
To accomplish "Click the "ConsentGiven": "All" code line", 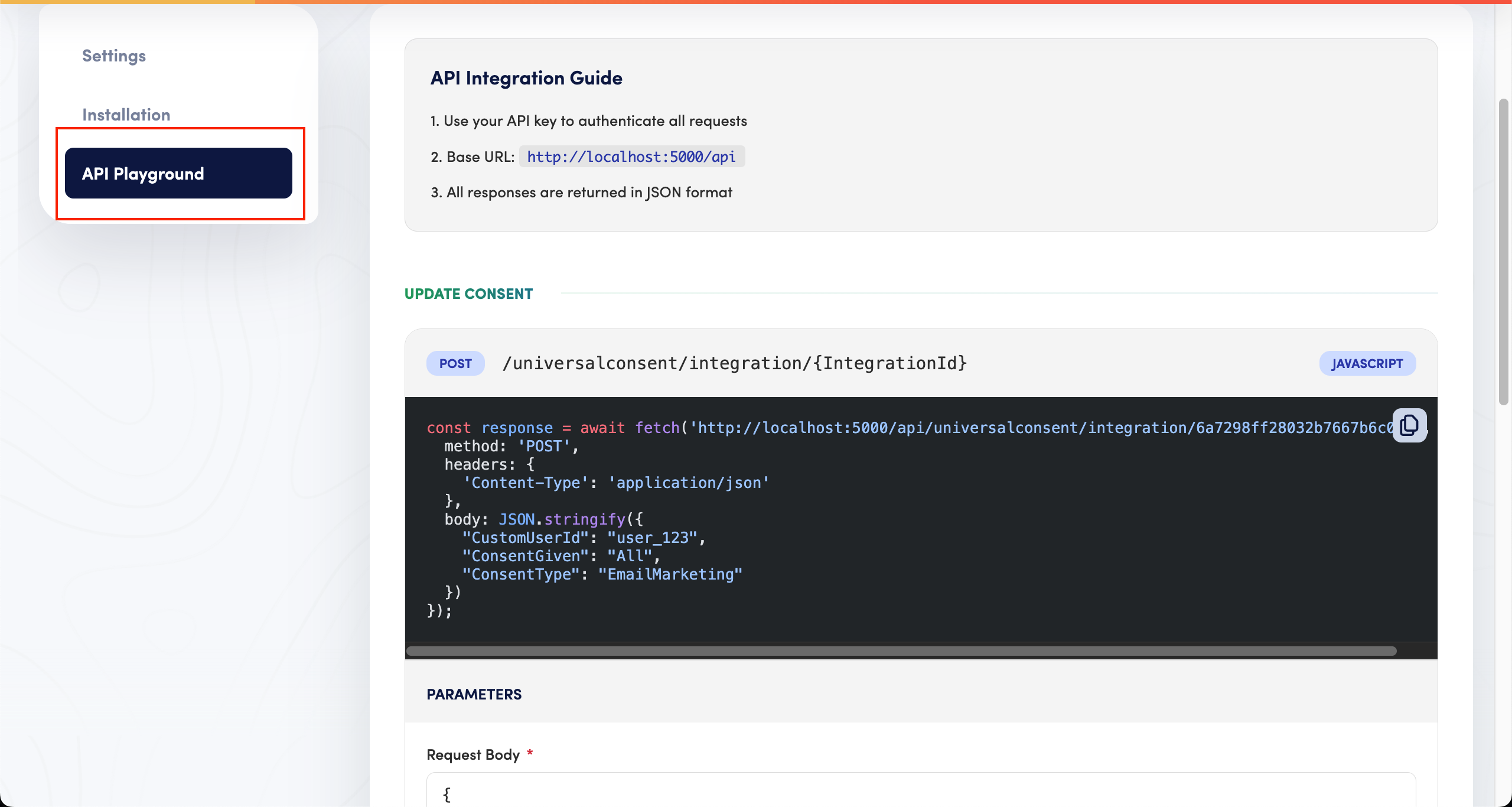I will (561, 556).
